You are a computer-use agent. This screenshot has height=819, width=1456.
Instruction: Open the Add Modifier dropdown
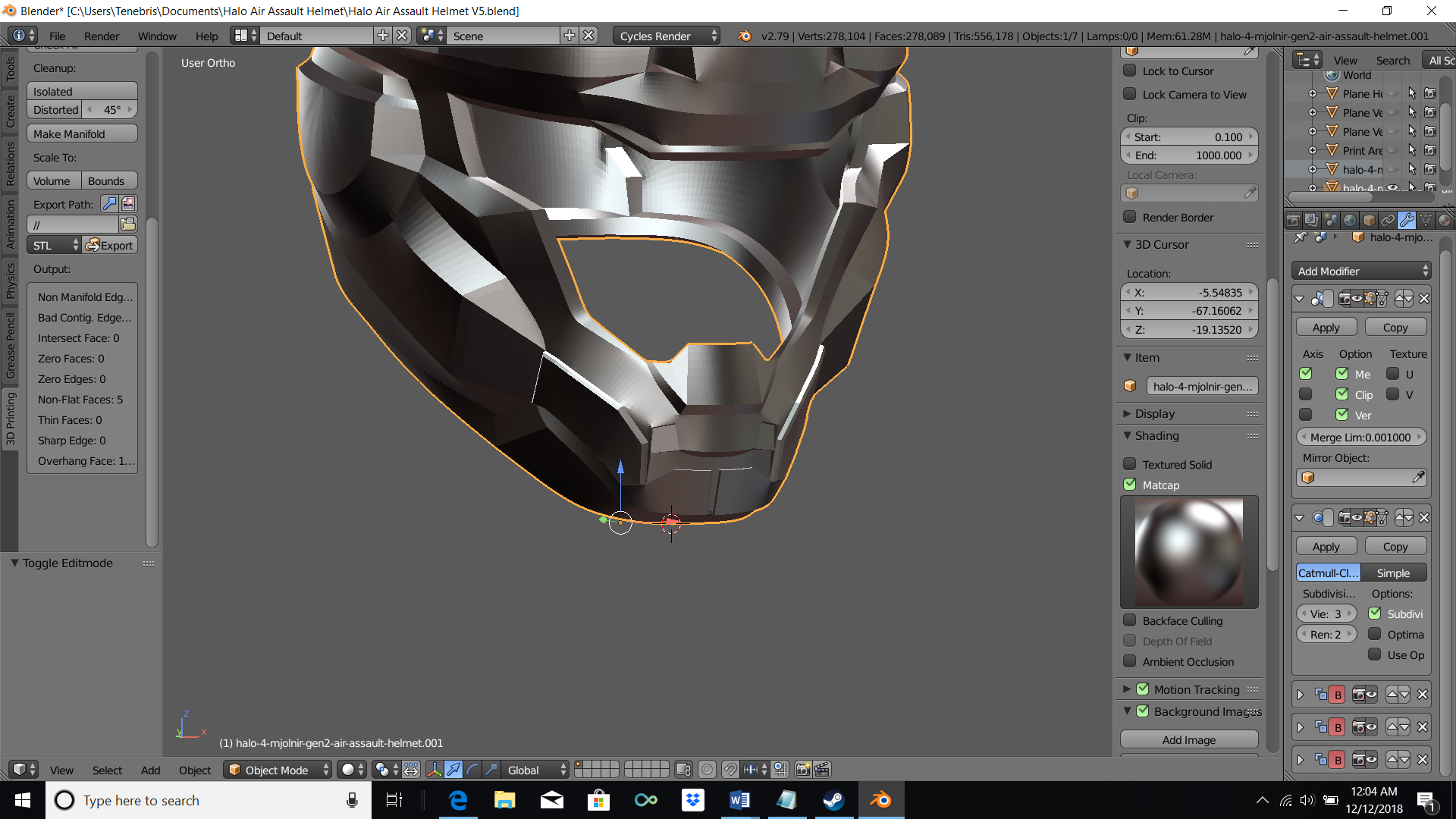point(1361,271)
